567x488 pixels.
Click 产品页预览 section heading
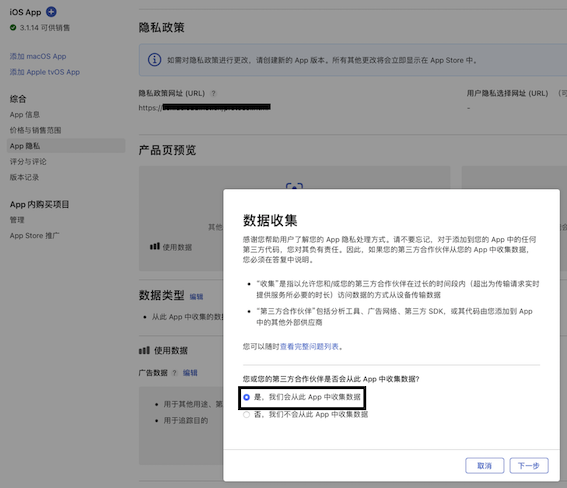click(167, 150)
